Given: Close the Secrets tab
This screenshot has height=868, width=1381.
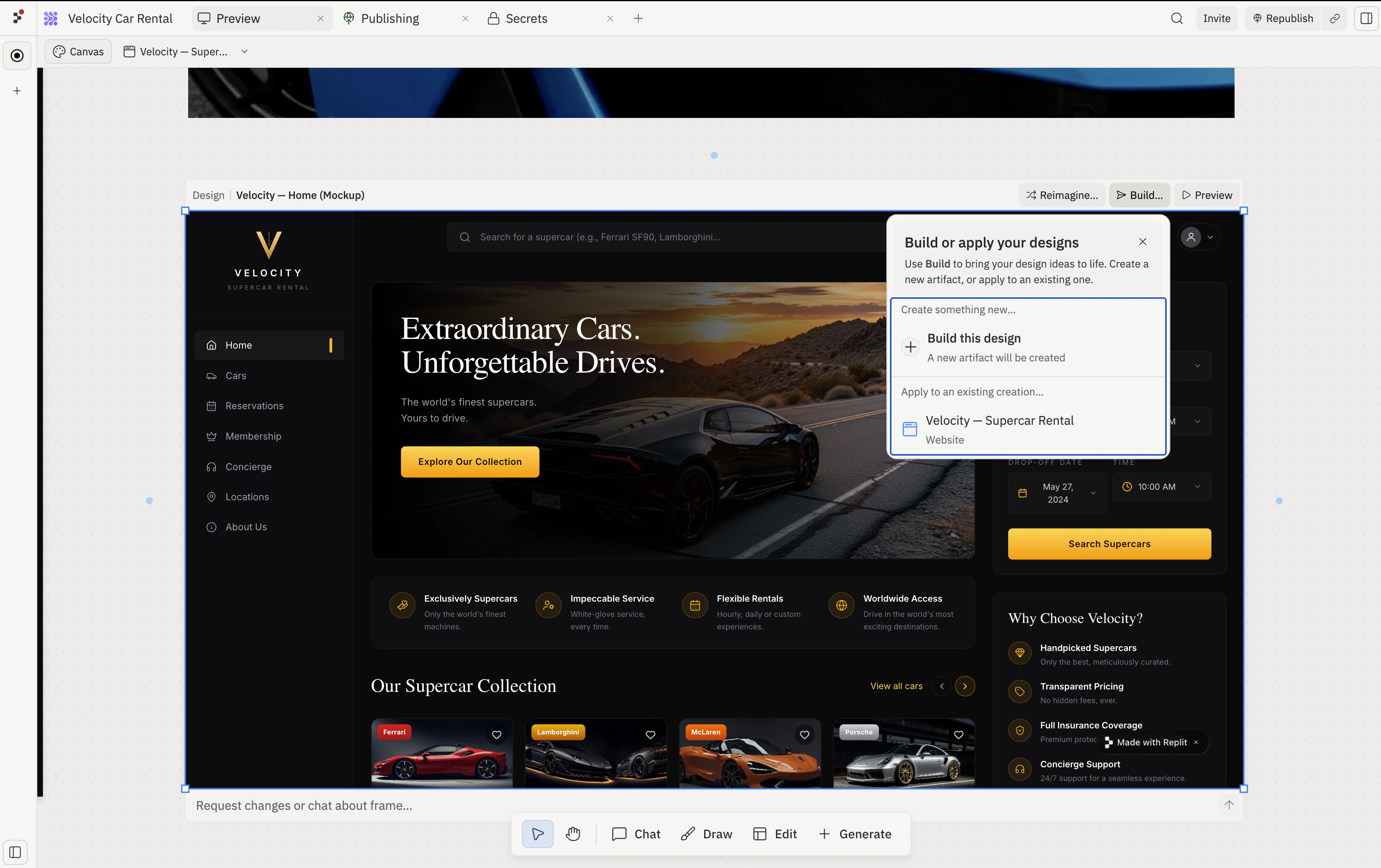Looking at the screenshot, I should 610,18.
